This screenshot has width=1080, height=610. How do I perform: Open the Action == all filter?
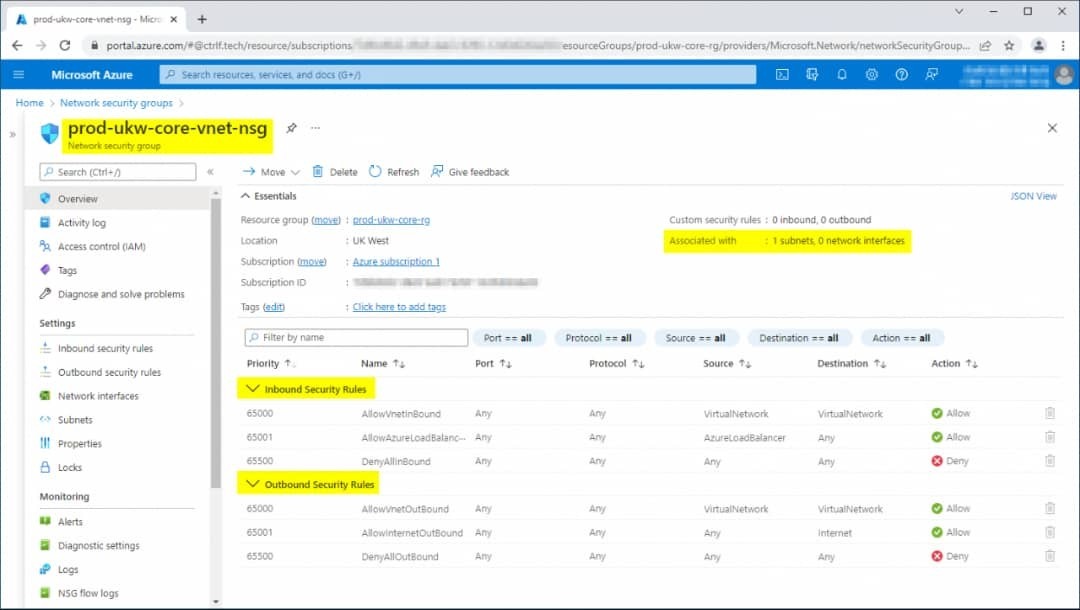902,338
